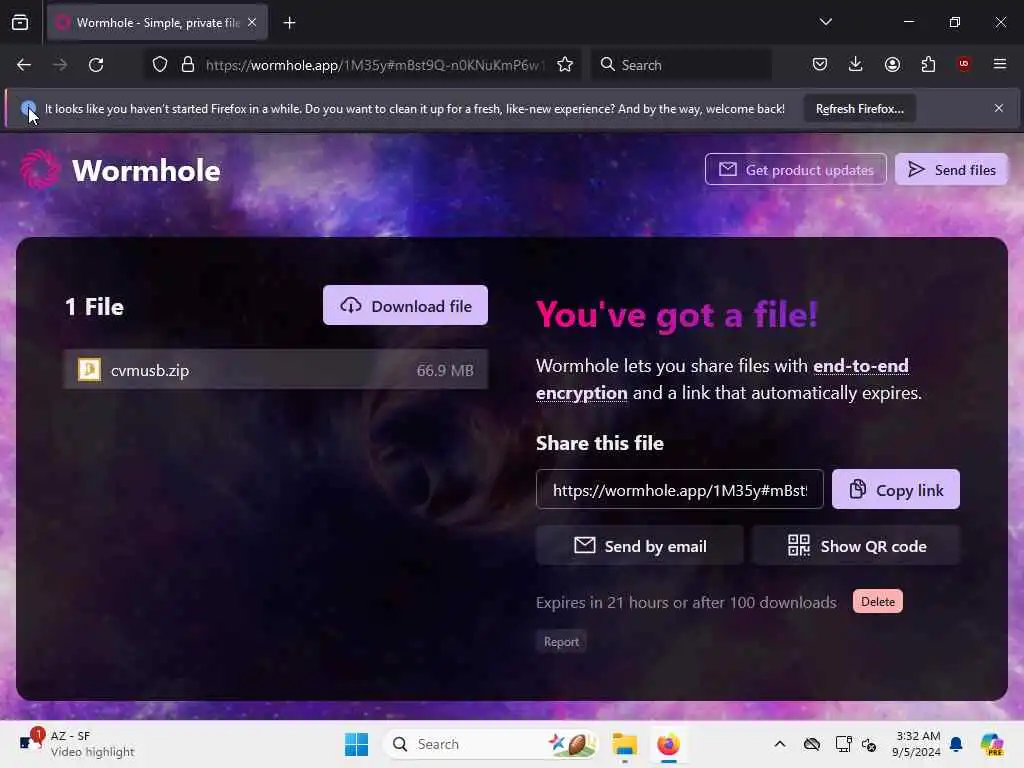Click the Report button

coord(561,641)
